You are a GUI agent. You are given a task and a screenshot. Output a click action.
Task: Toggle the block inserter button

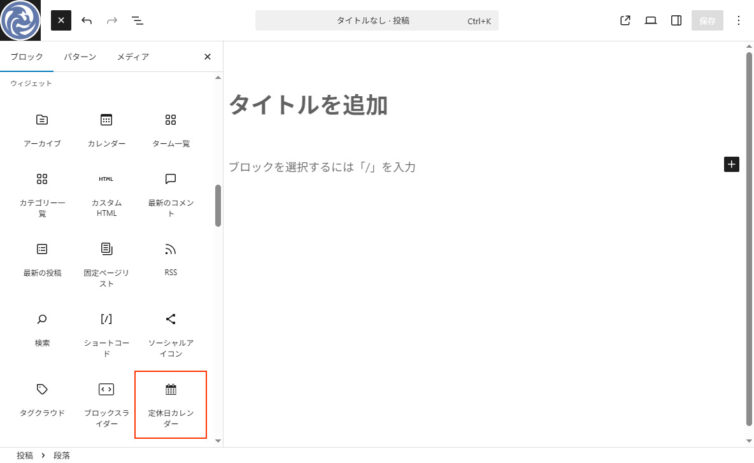pyautogui.click(x=61, y=20)
